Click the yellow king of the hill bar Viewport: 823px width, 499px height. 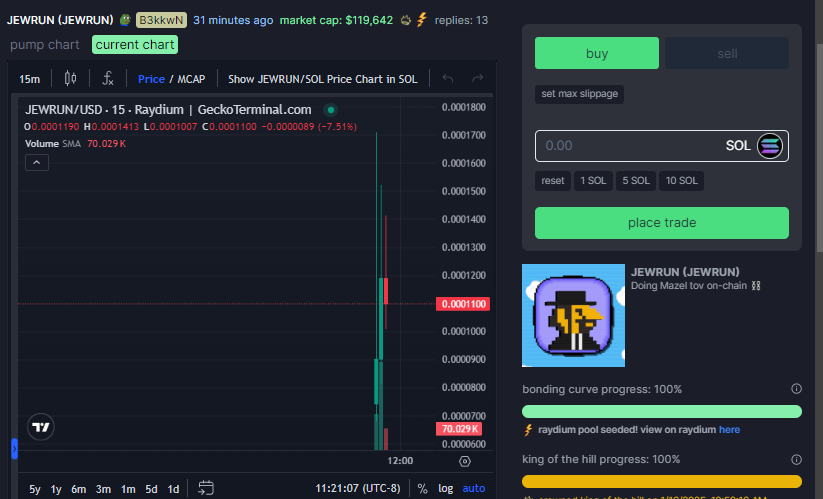click(662, 481)
